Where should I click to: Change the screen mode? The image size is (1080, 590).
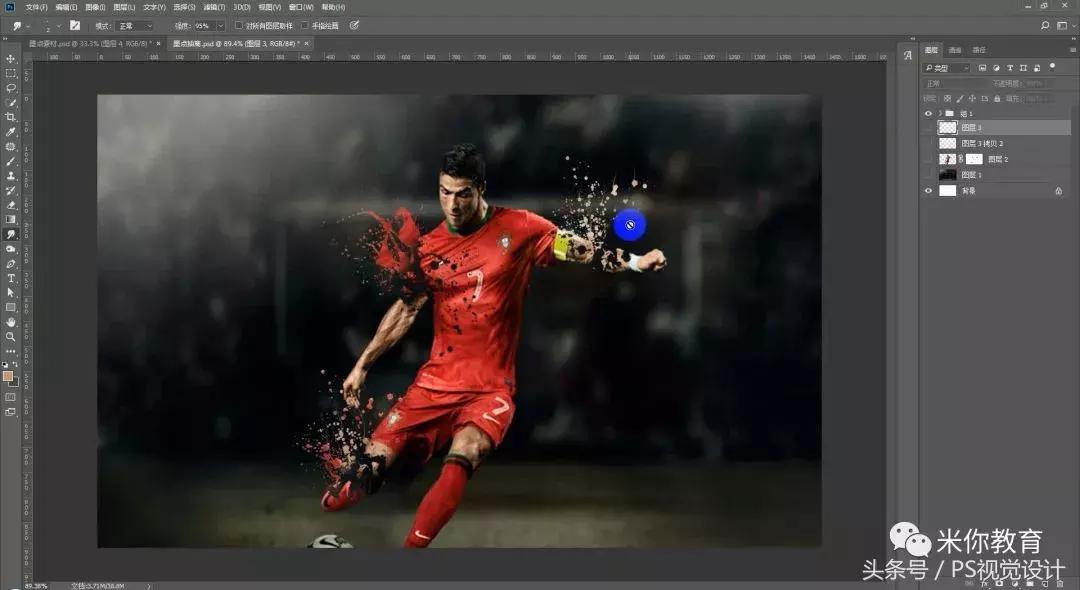pos(10,412)
